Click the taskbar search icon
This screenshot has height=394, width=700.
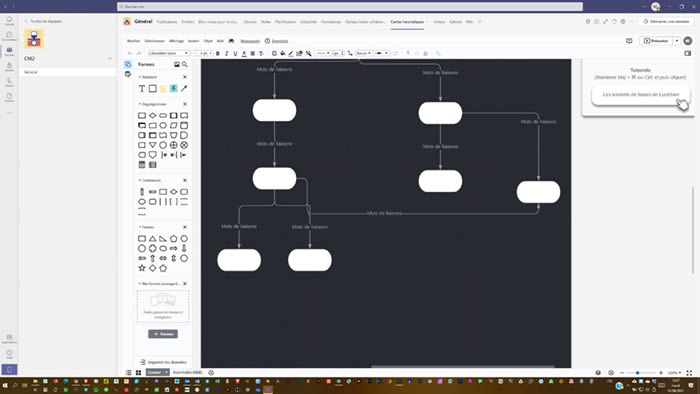15,385
